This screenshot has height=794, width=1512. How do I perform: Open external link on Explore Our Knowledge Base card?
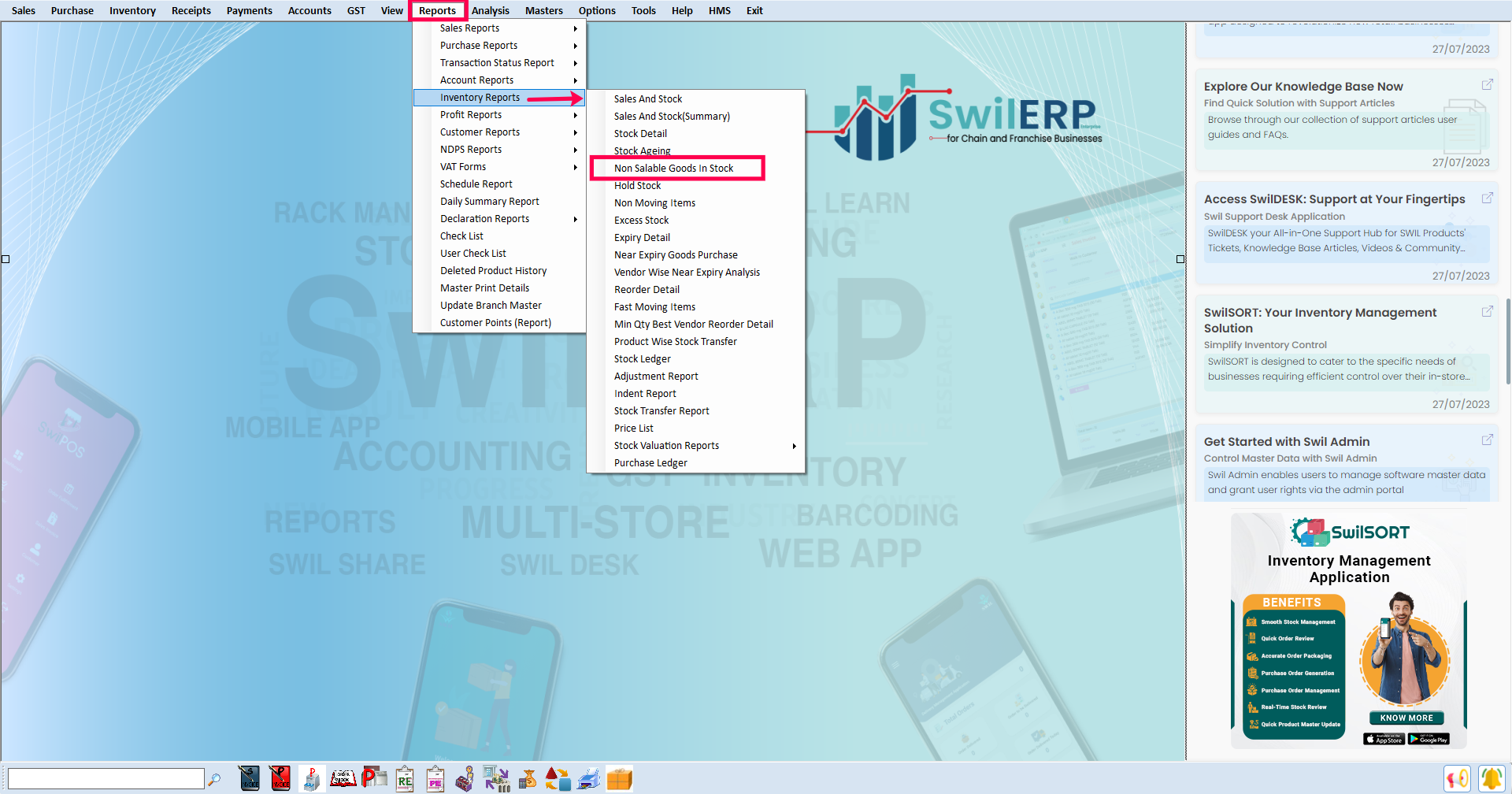click(1487, 84)
